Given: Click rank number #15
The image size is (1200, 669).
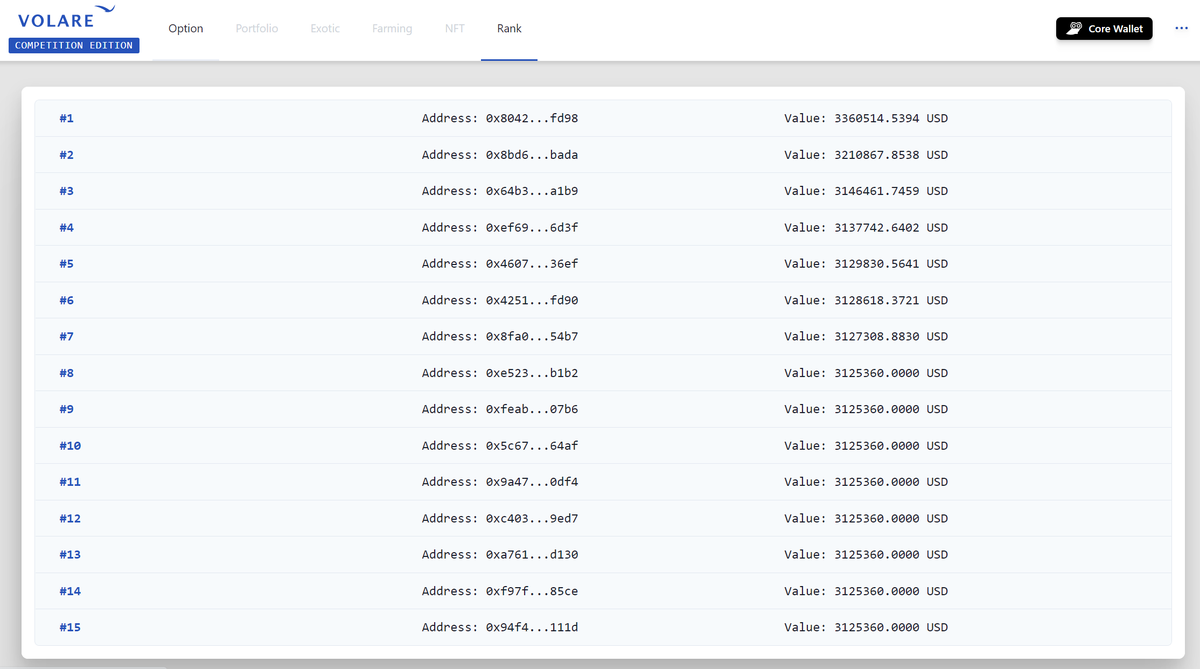Looking at the screenshot, I should (70, 627).
